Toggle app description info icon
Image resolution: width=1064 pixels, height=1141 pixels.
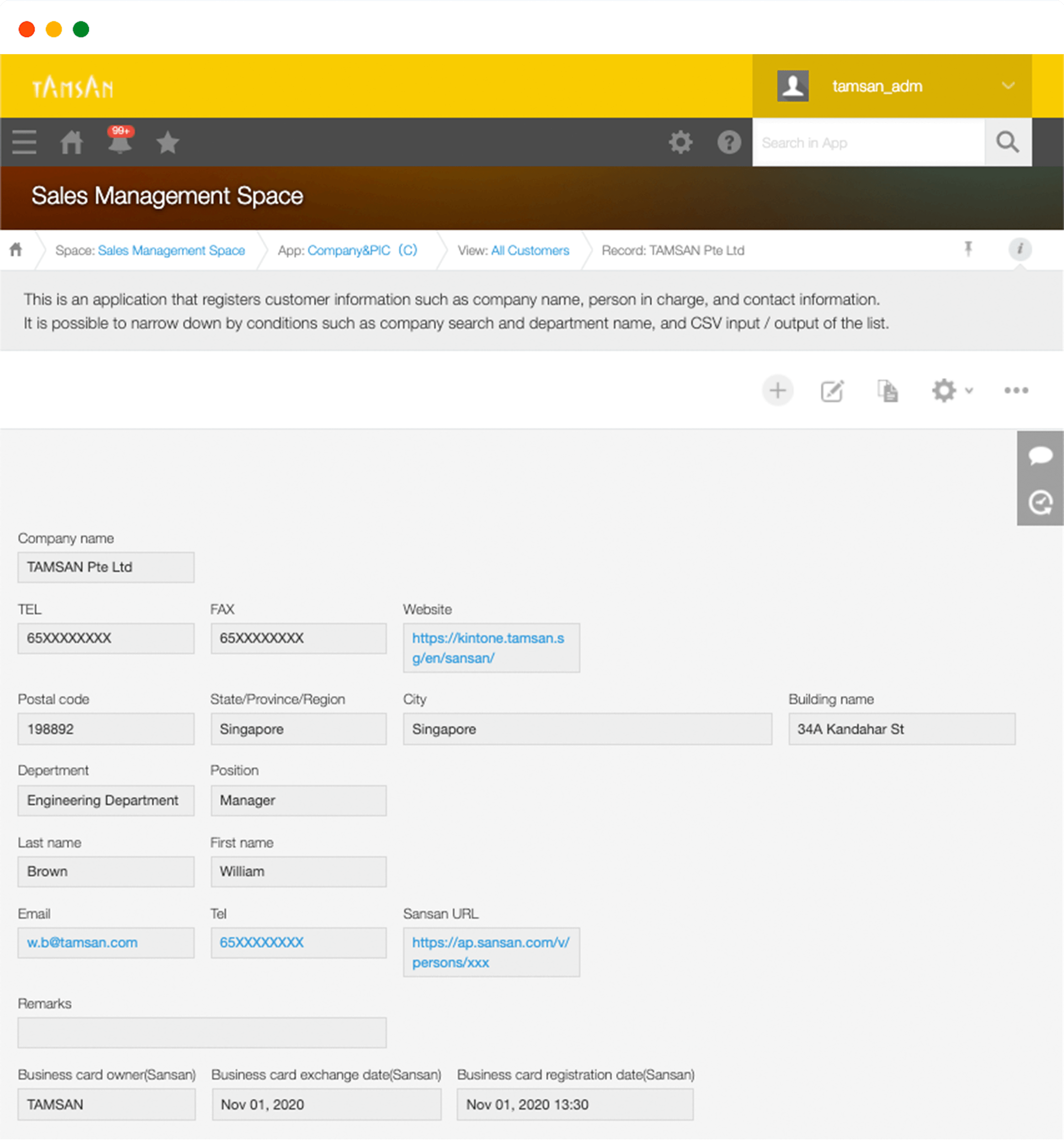coord(1020,249)
